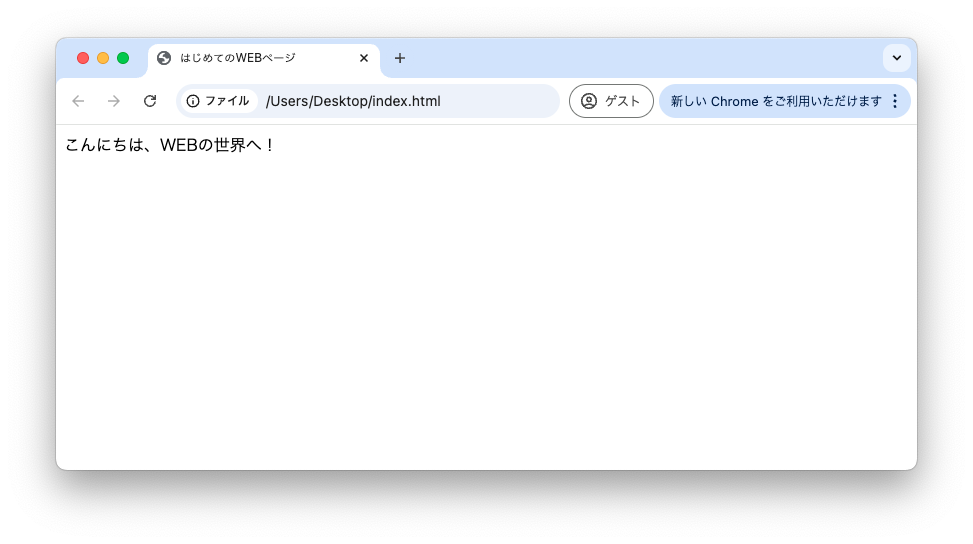Click the ゲスト profile button label
Screen dimensions: 973x544
coord(622,101)
